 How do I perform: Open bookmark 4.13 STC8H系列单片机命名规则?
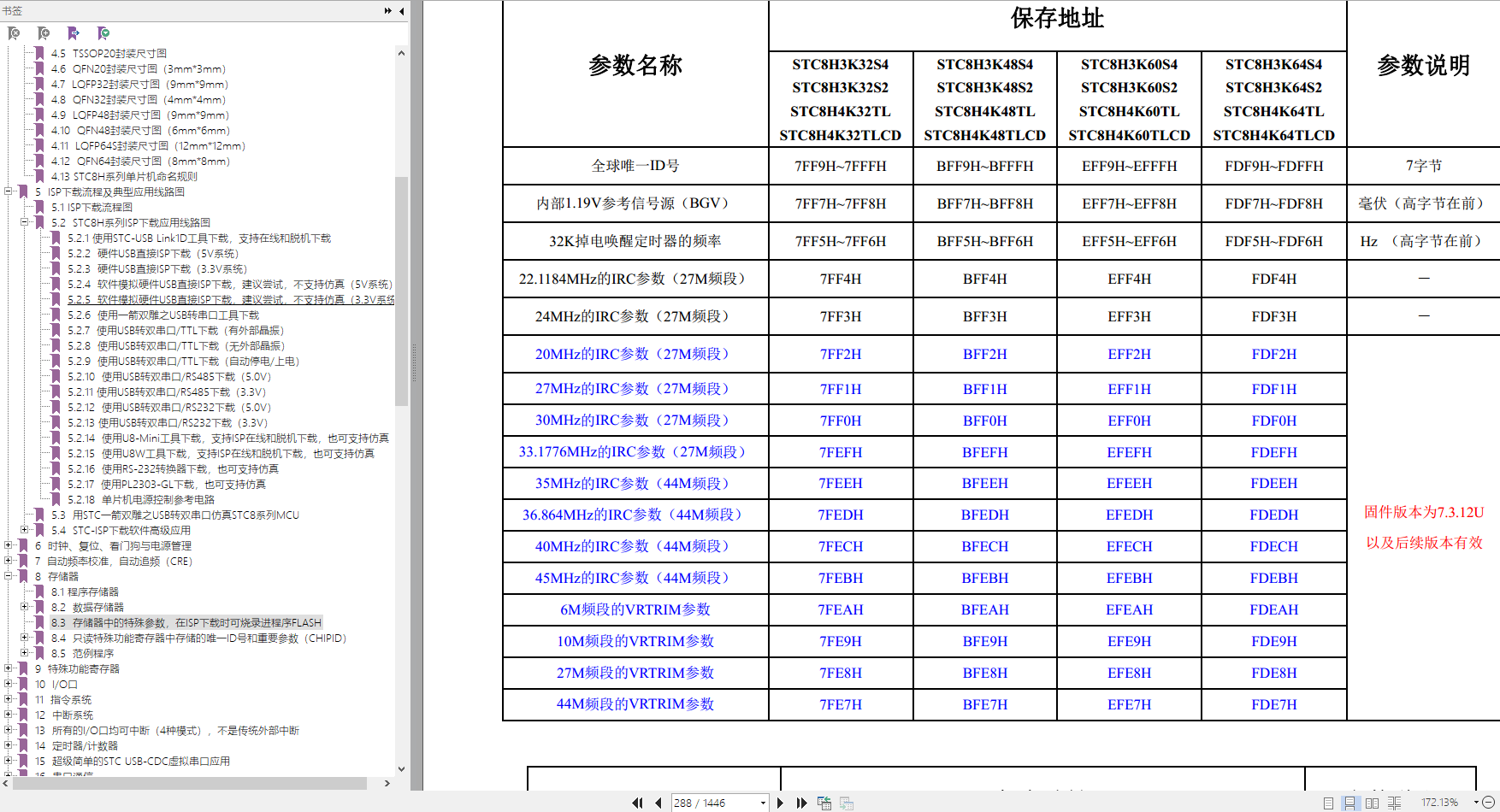pos(124,176)
